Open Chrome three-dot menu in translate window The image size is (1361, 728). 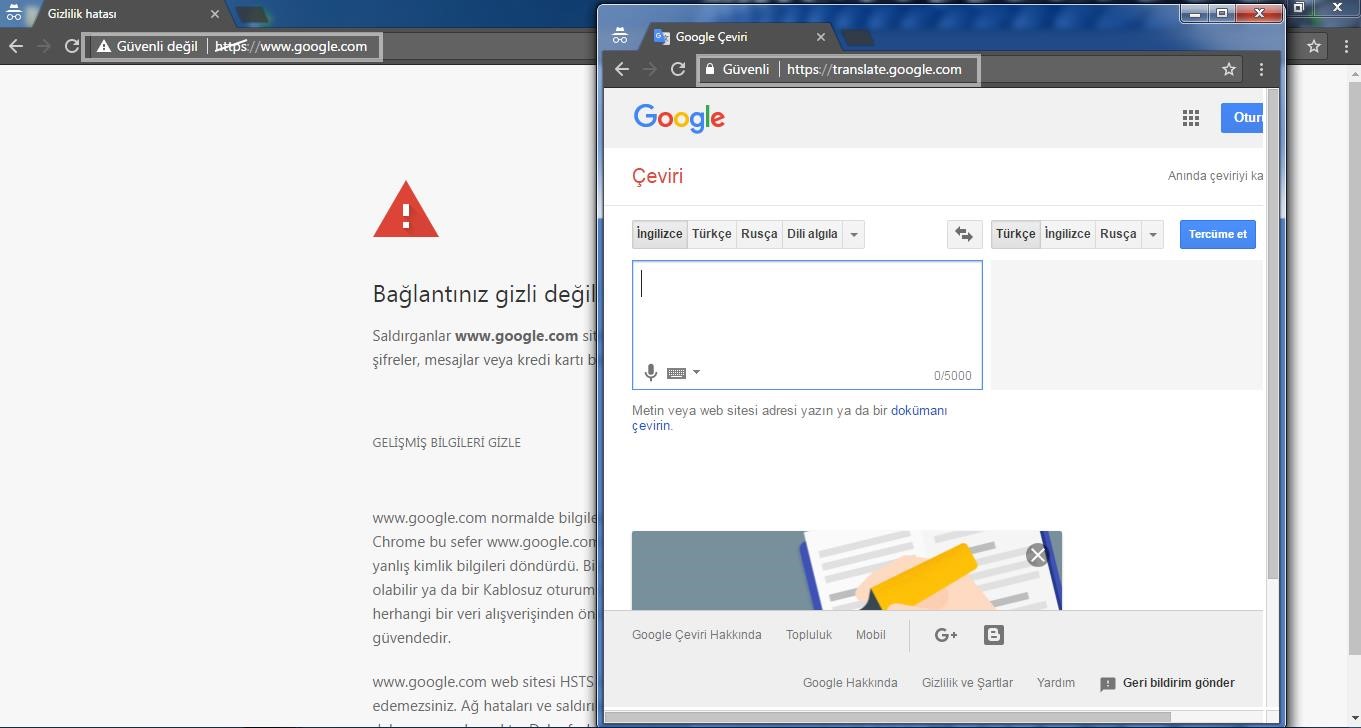click(x=1261, y=69)
